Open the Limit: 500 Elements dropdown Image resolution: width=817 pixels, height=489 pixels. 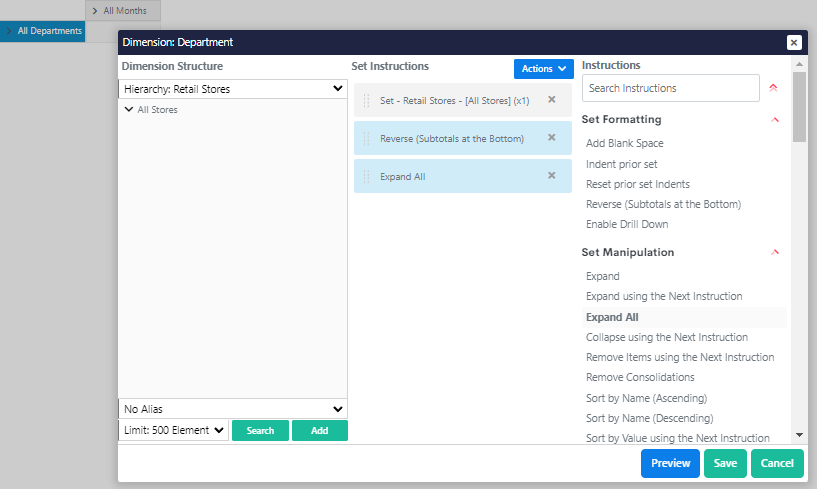tap(173, 430)
